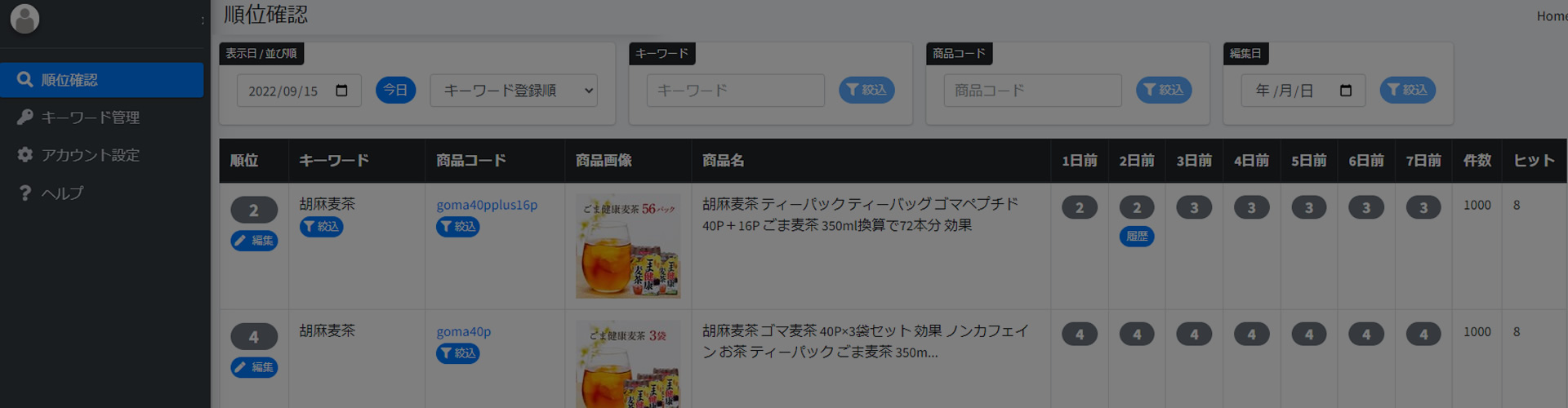This screenshot has height=408, width=1568.
Task: Open product link goma40pplus16p
Action: (487, 205)
